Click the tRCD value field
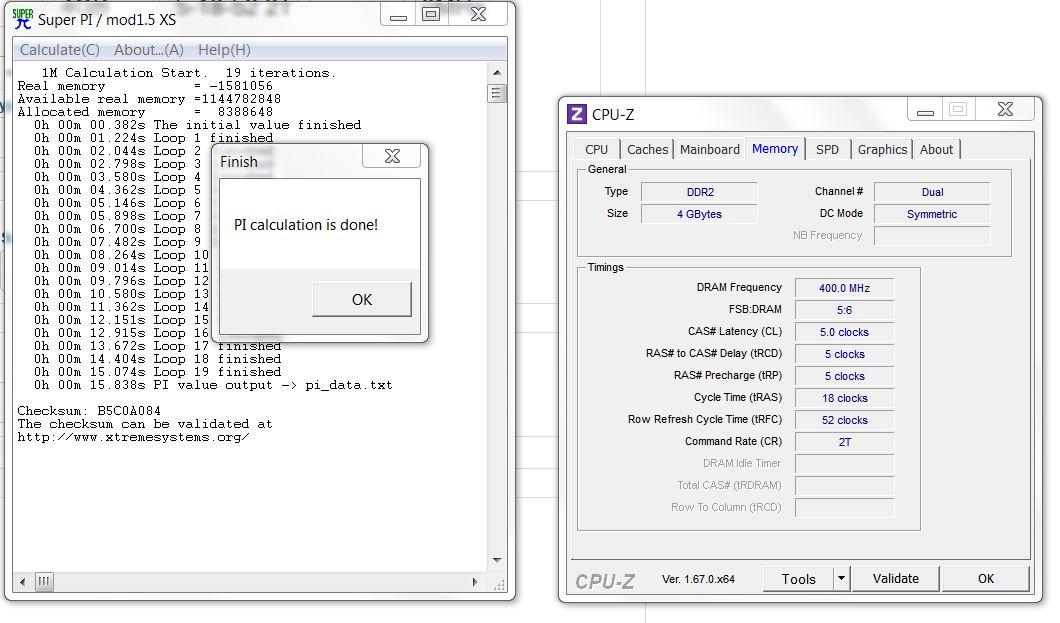The width and height of the screenshot is (1060, 623). click(x=844, y=354)
